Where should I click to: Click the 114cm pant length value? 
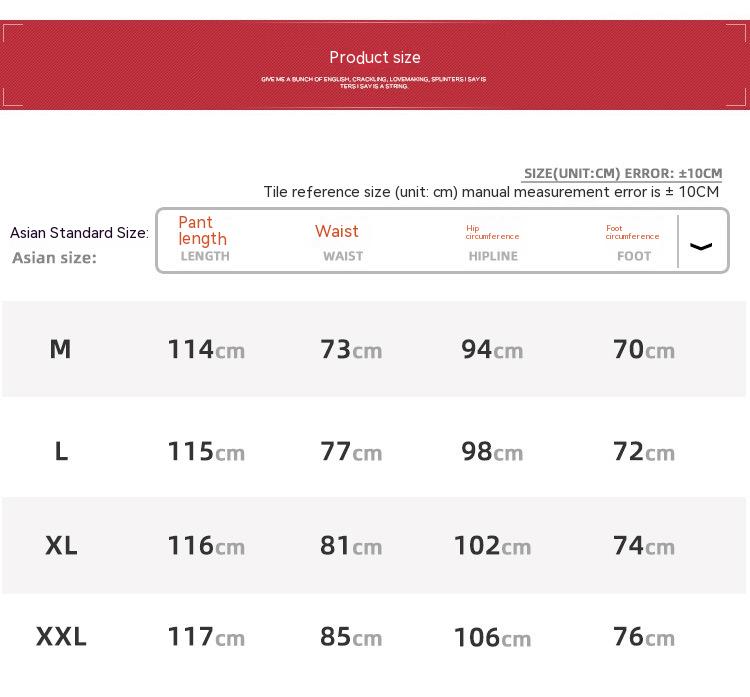pos(206,349)
